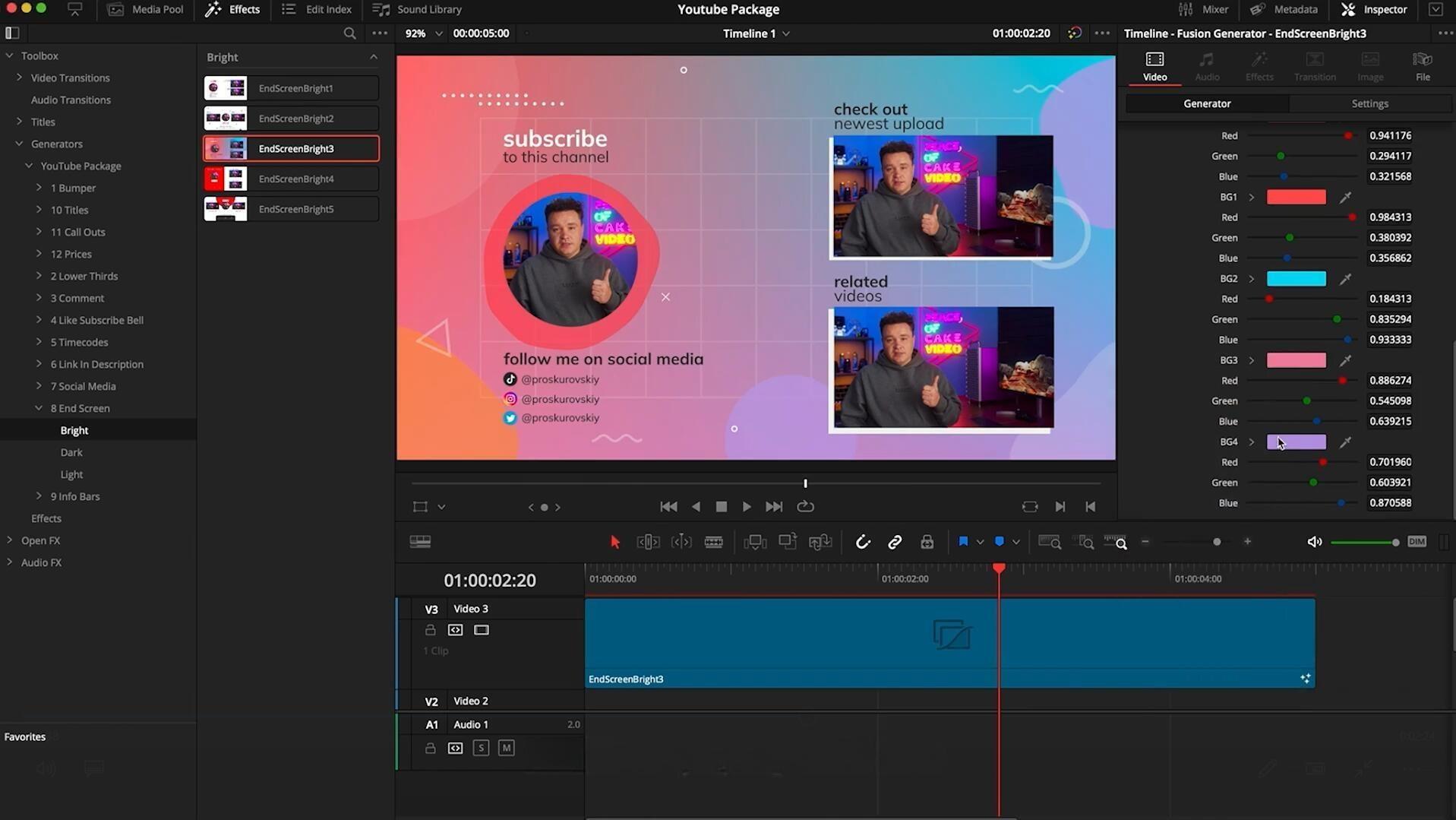1456x820 pixels.
Task: Click the blade edit mode tool
Action: [x=713, y=542]
